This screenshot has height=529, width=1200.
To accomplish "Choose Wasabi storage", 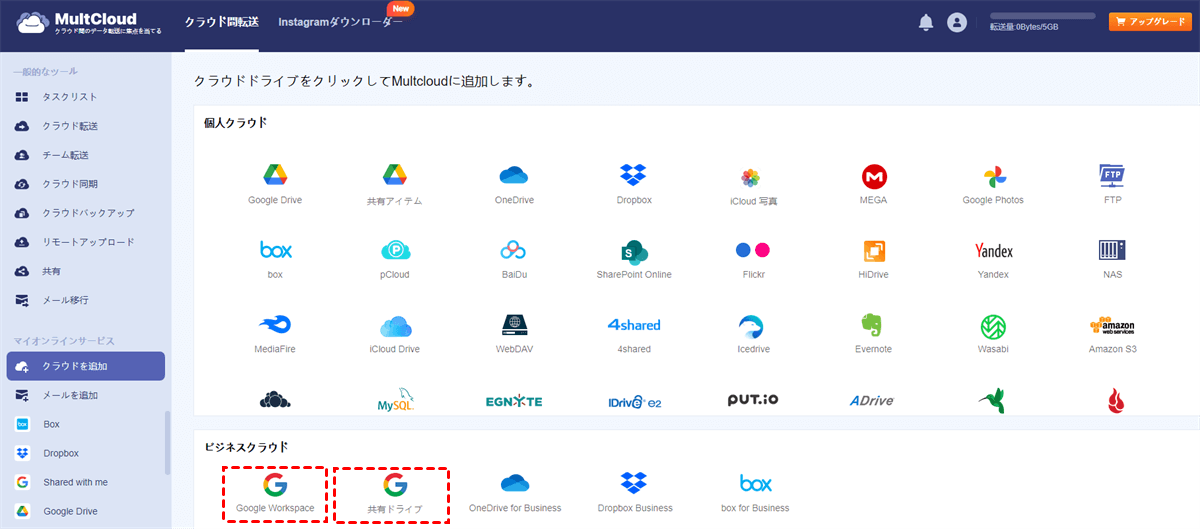I will pyautogui.click(x=993, y=334).
